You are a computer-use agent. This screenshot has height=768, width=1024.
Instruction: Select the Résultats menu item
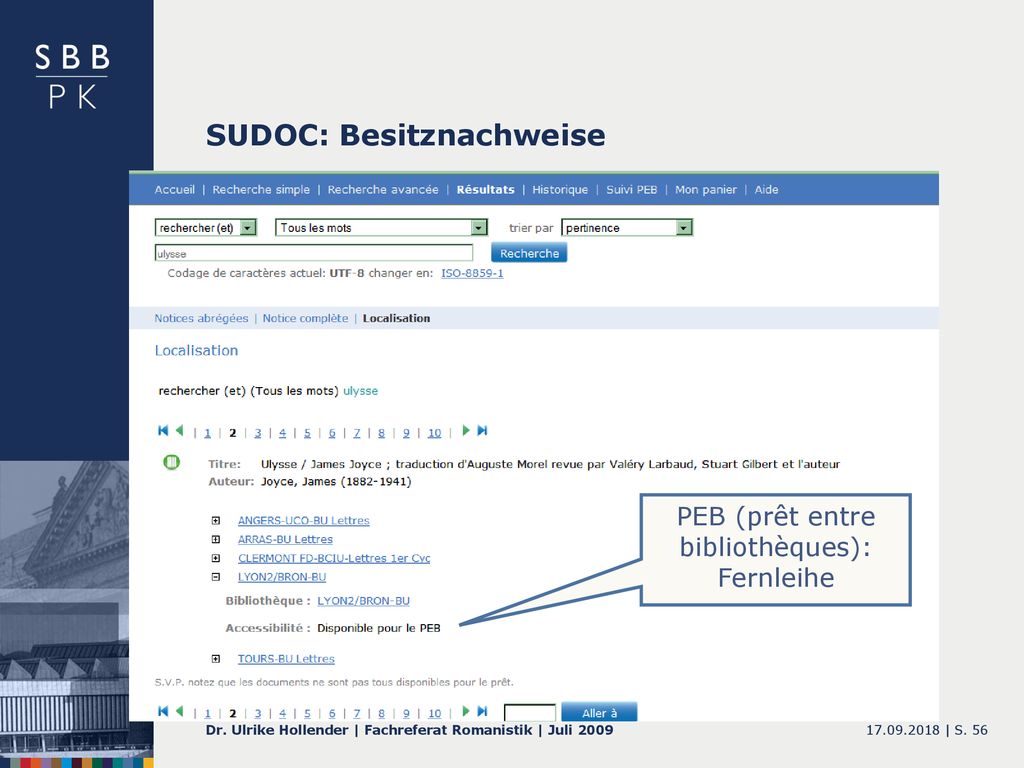[x=485, y=189]
